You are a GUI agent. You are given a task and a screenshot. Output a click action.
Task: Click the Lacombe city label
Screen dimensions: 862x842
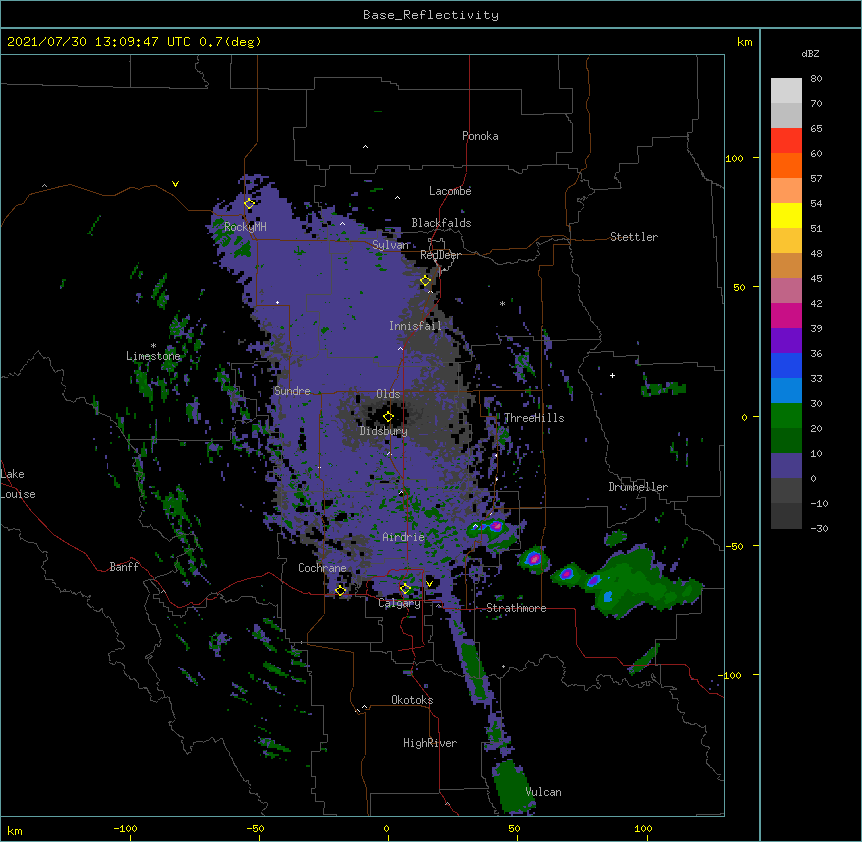tap(450, 191)
